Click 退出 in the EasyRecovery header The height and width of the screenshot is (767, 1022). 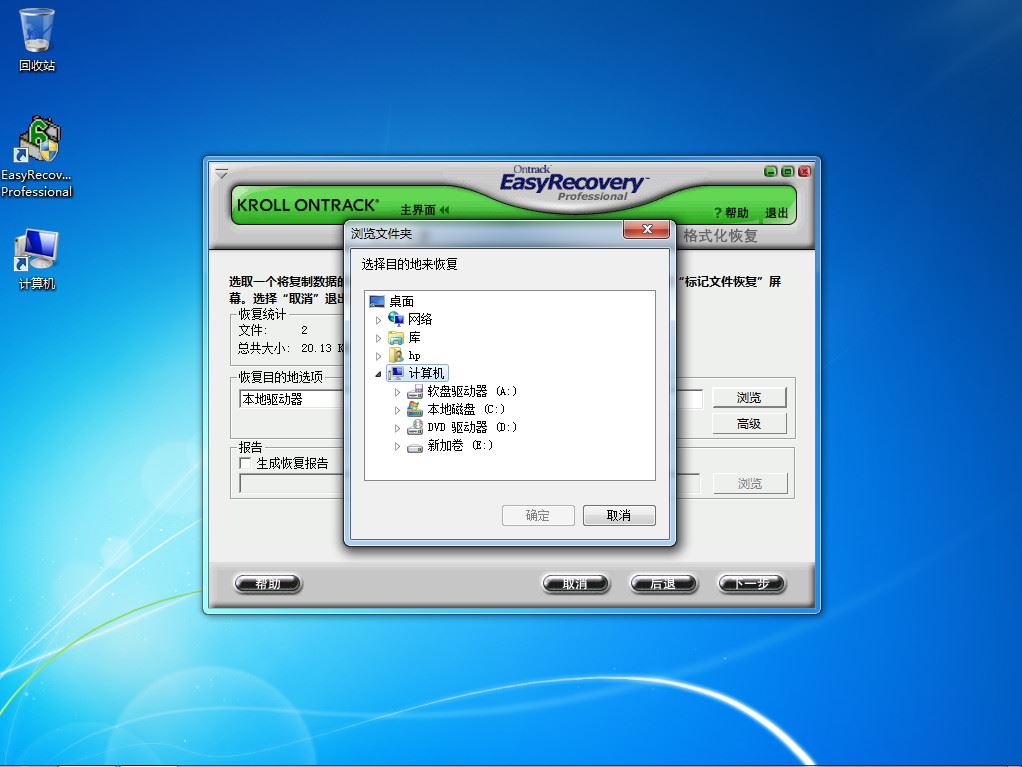[x=776, y=212]
